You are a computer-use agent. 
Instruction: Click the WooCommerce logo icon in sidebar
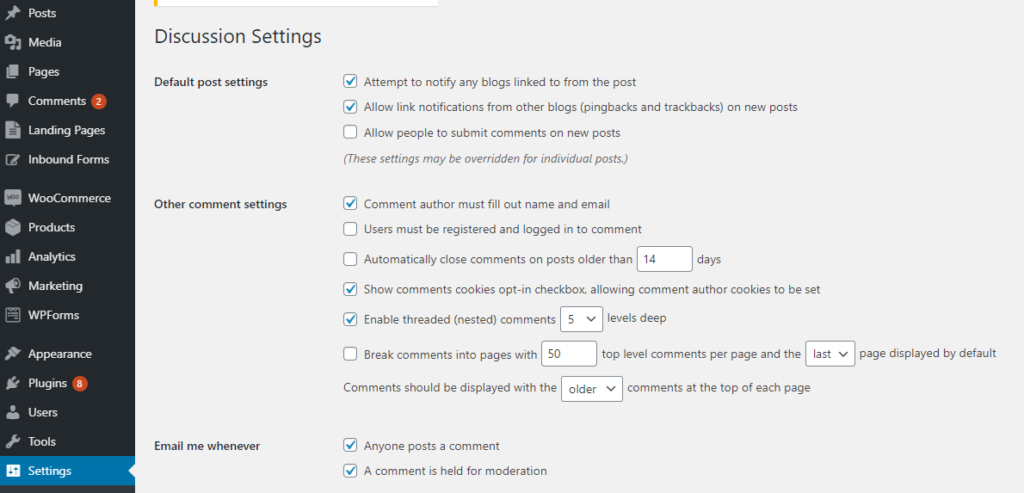tap(12, 198)
